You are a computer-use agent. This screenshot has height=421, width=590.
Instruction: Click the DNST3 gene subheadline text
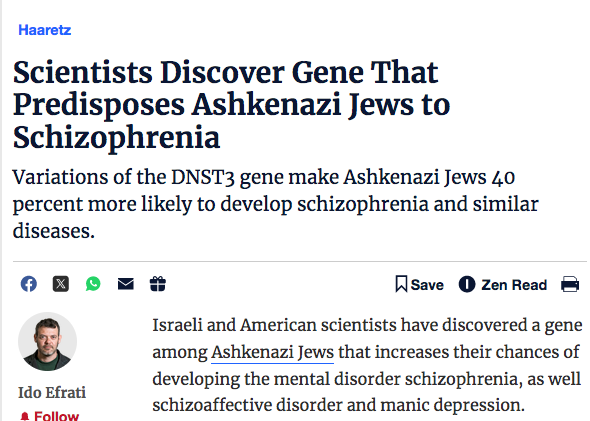275,204
